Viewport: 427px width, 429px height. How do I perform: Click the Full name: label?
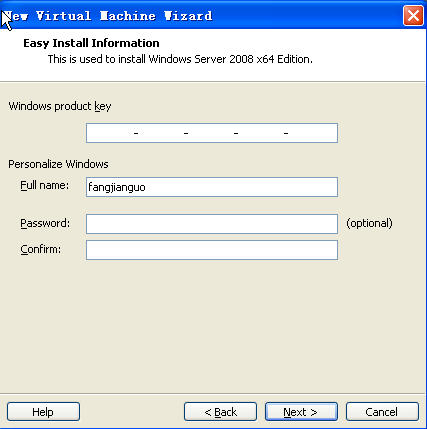(x=45, y=185)
